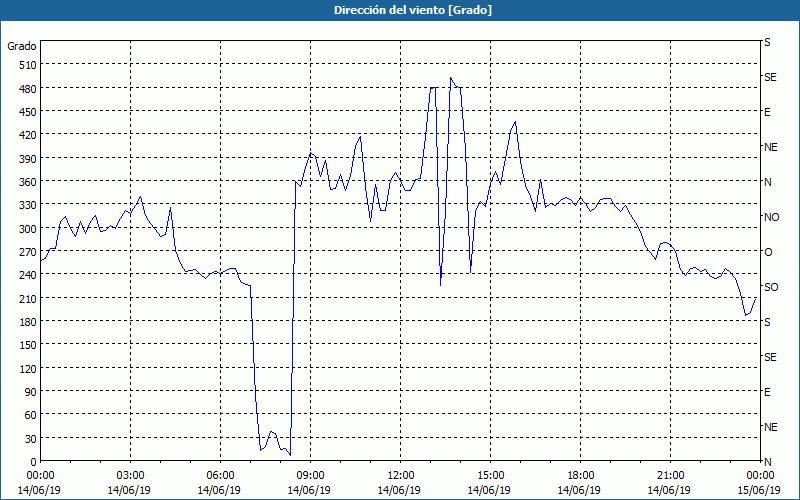Select the 14/06/19 date under 06:00
Viewport: 800px width, 500px height.
(219, 490)
